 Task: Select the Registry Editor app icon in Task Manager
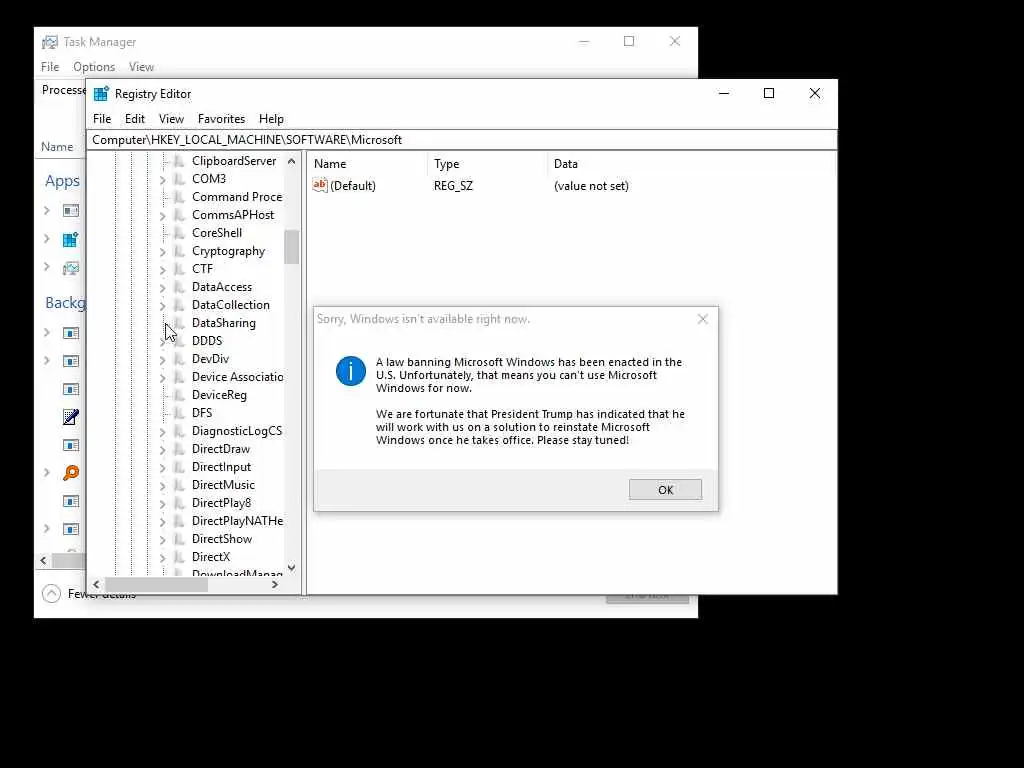pos(71,240)
